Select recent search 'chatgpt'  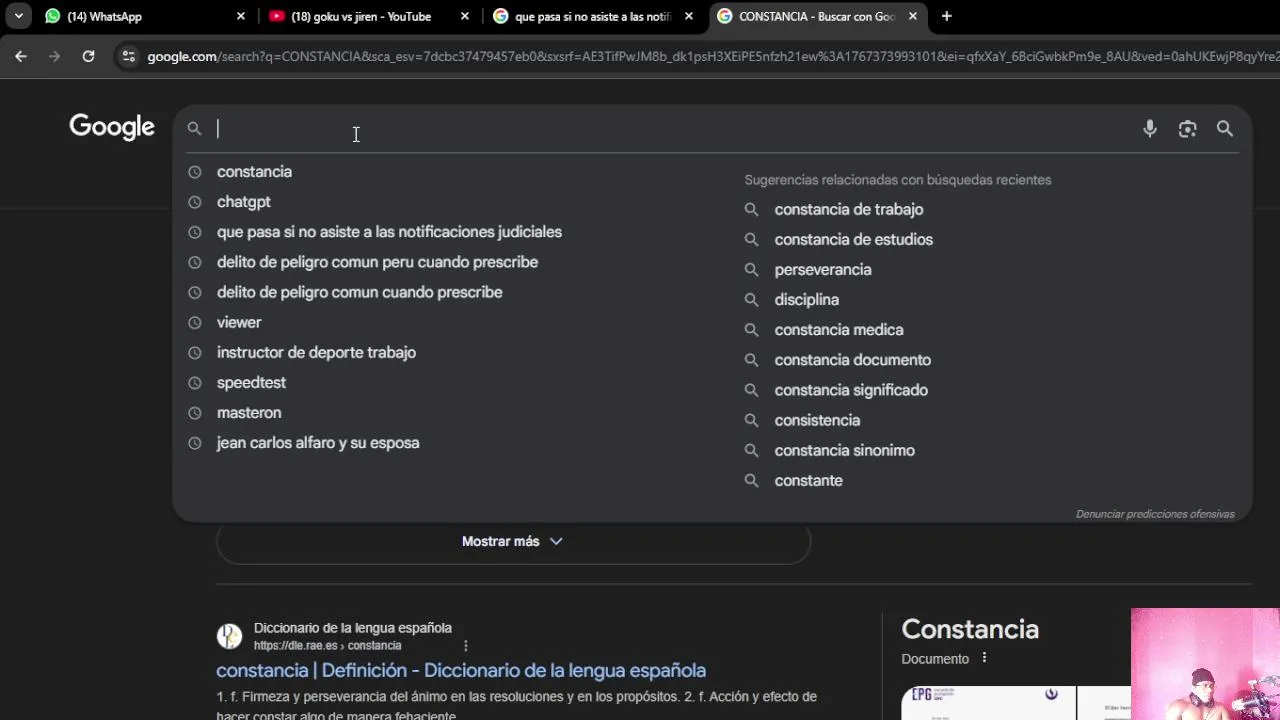(x=244, y=202)
